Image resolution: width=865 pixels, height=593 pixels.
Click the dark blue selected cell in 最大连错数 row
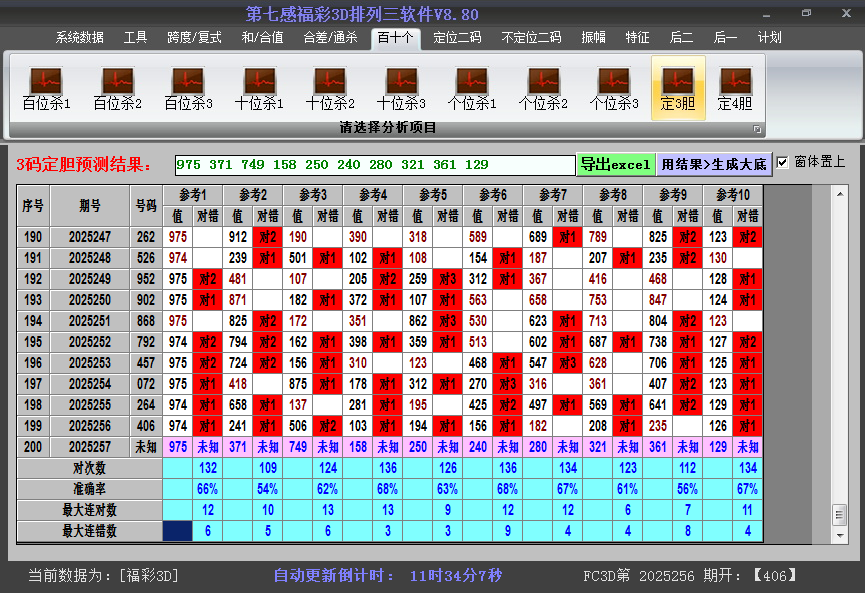pos(178,531)
